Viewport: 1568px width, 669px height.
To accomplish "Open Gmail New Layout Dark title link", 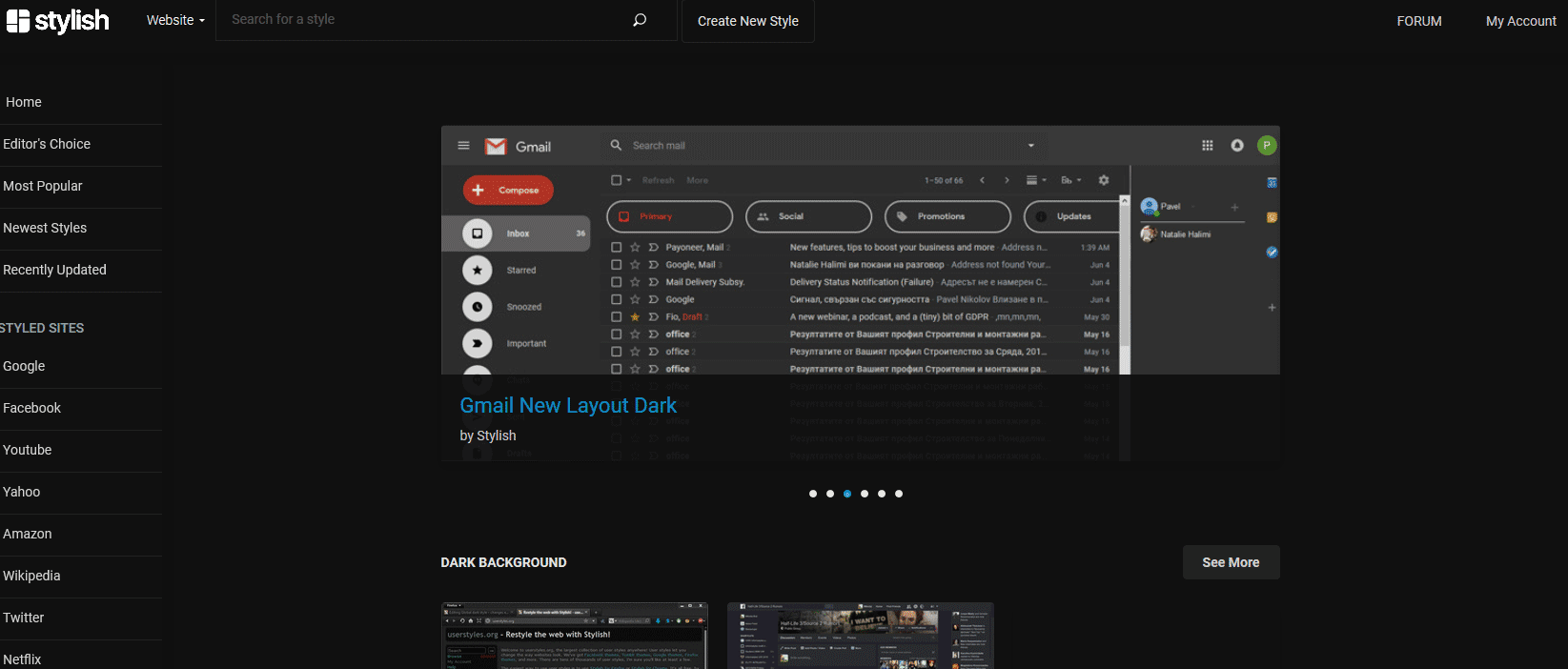I will 568,406.
